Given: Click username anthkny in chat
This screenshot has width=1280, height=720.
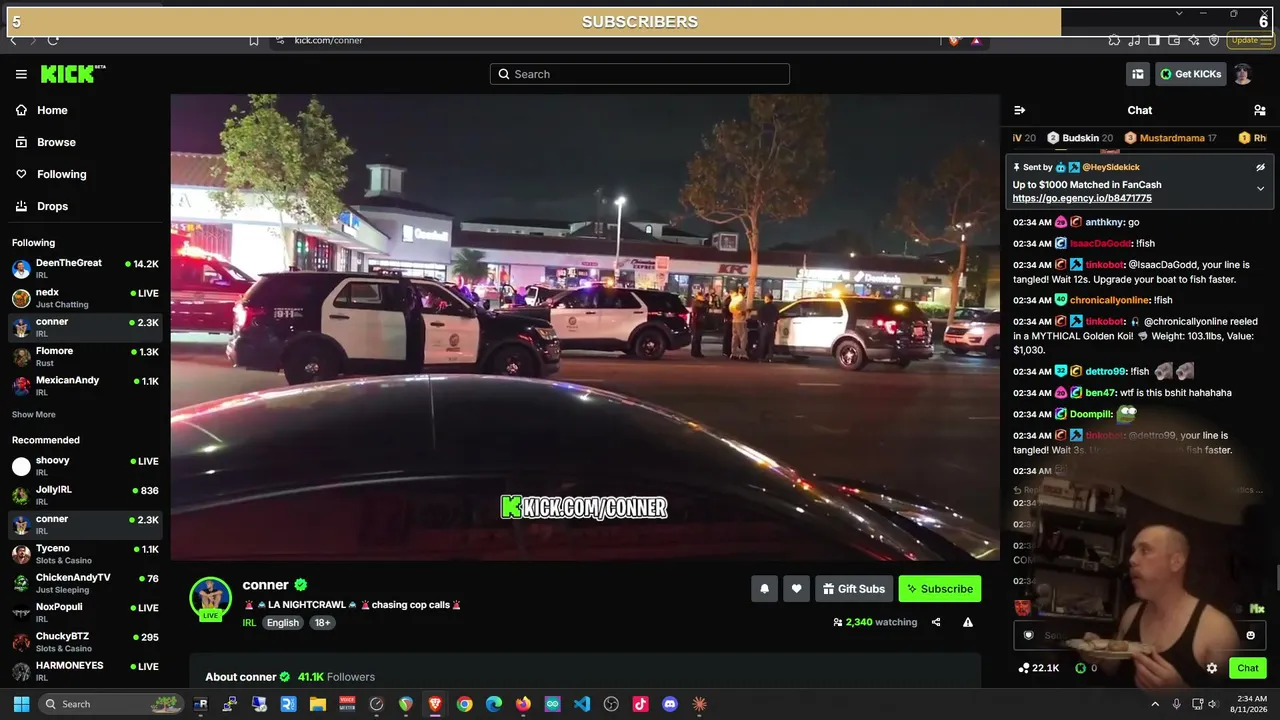Looking at the screenshot, I should coord(1104,222).
